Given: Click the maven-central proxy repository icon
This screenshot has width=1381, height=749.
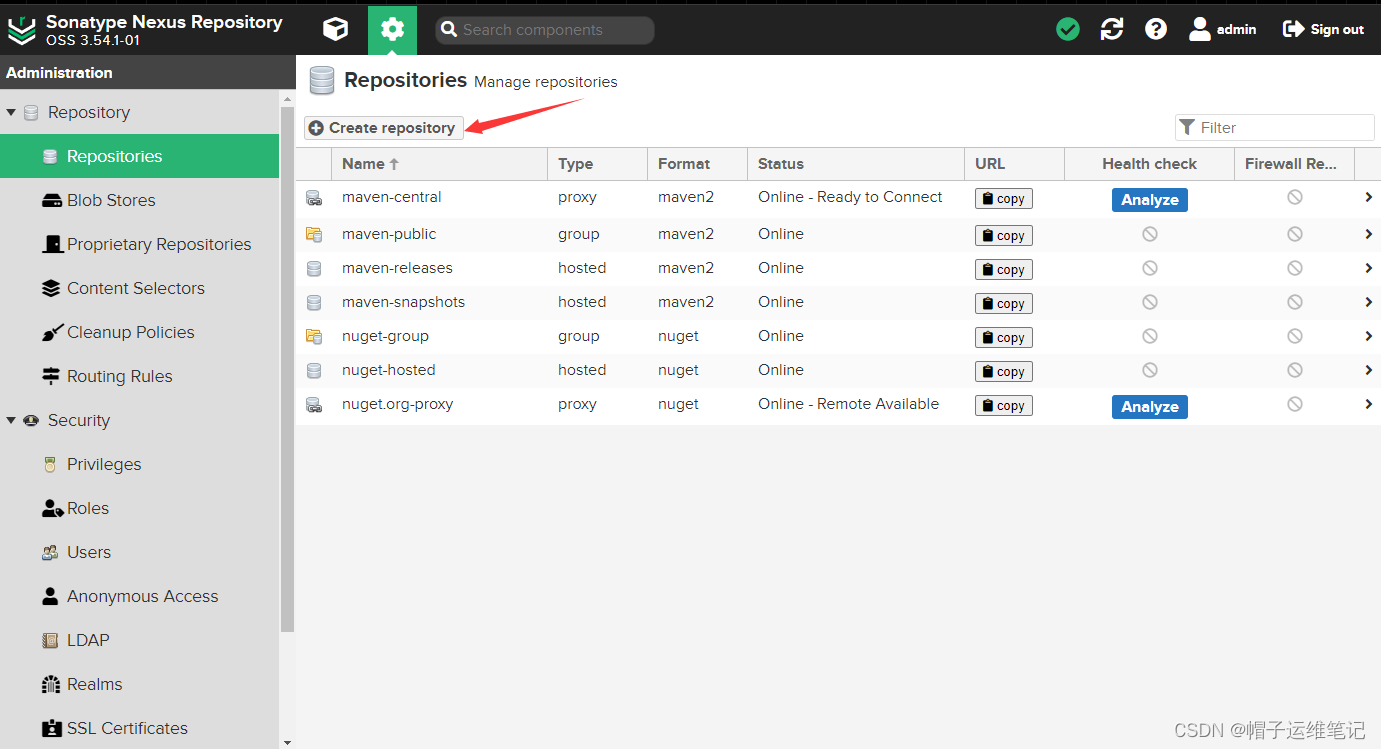Looking at the screenshot, I should [x=314, y=198].
